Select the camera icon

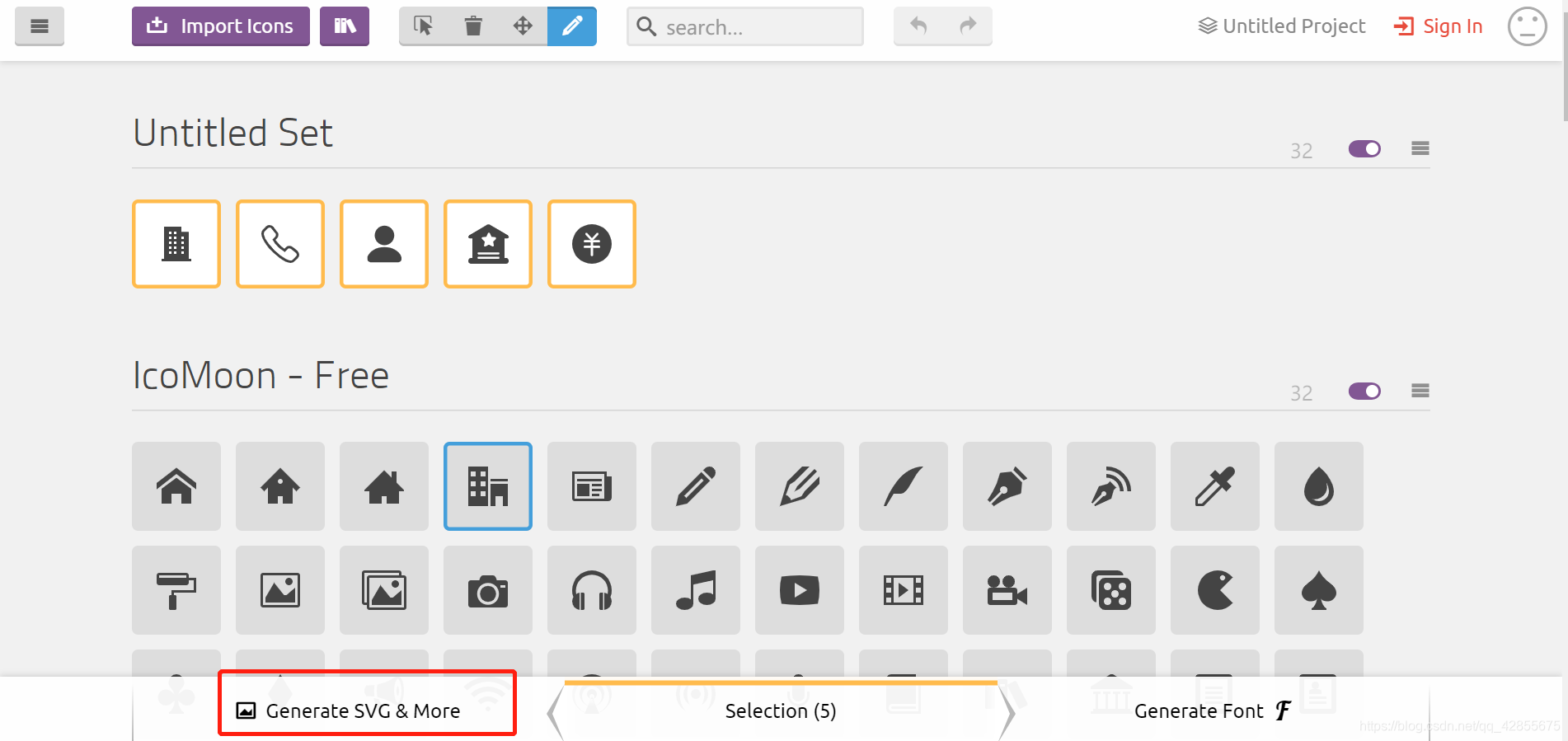[x=488, y=590]
